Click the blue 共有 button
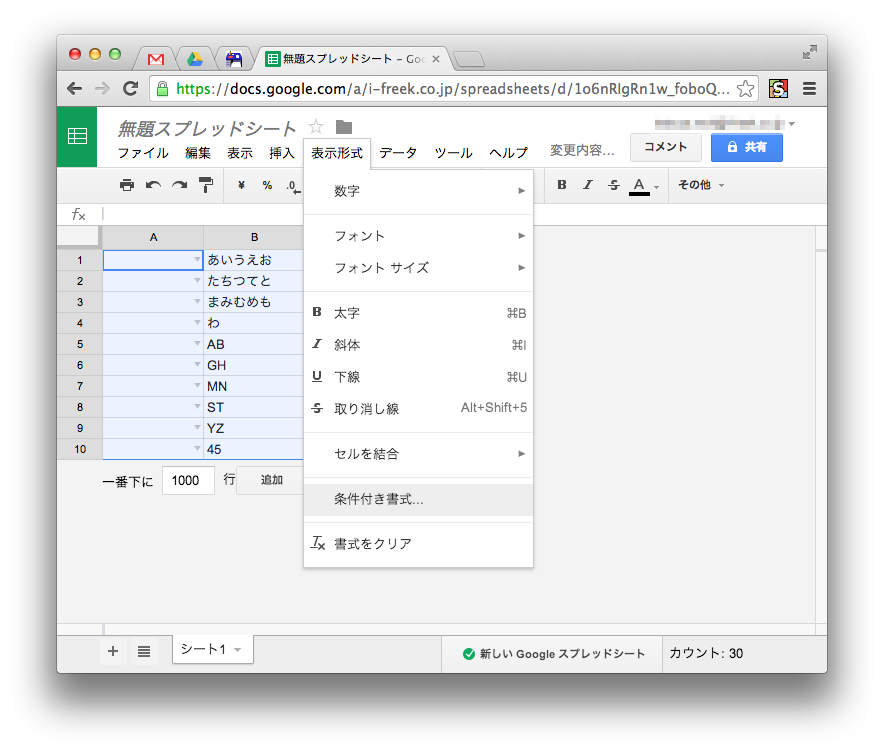 [746, 147]
